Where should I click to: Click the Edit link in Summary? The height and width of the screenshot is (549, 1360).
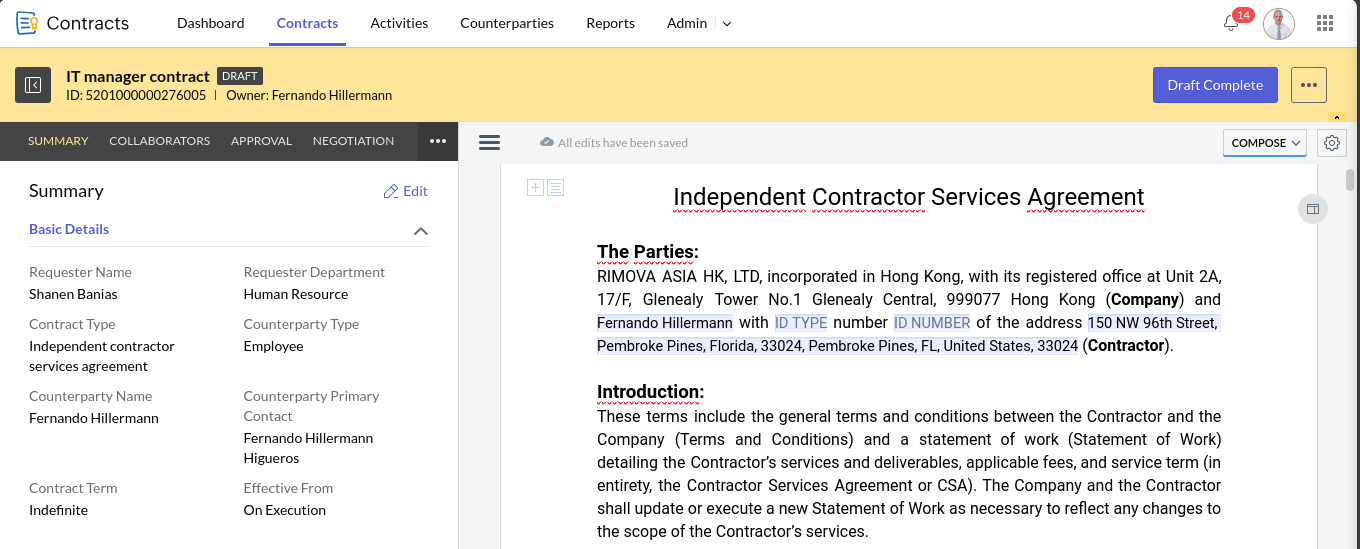coord(406,191)
